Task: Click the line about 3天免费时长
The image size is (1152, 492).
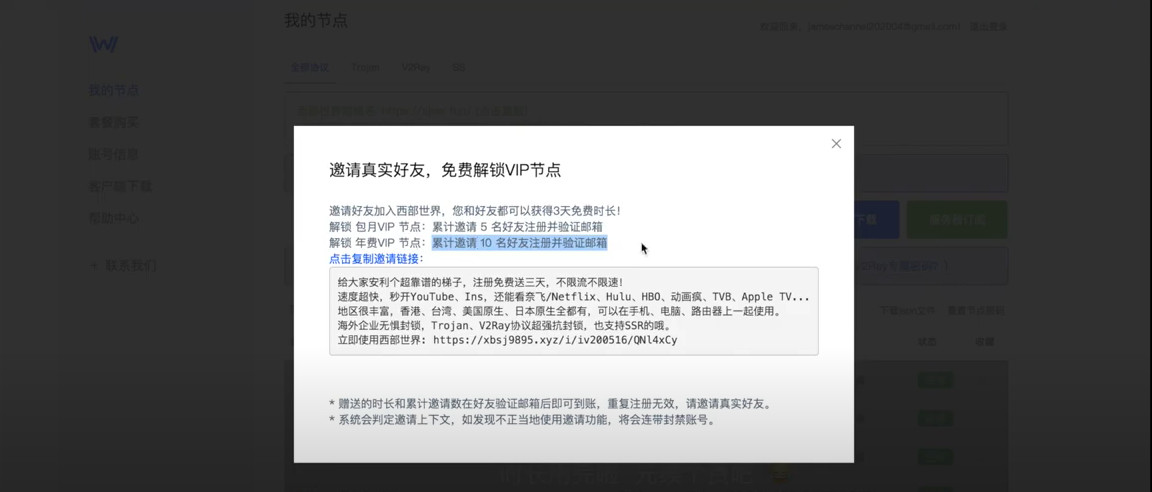Action: click(475, 211)
